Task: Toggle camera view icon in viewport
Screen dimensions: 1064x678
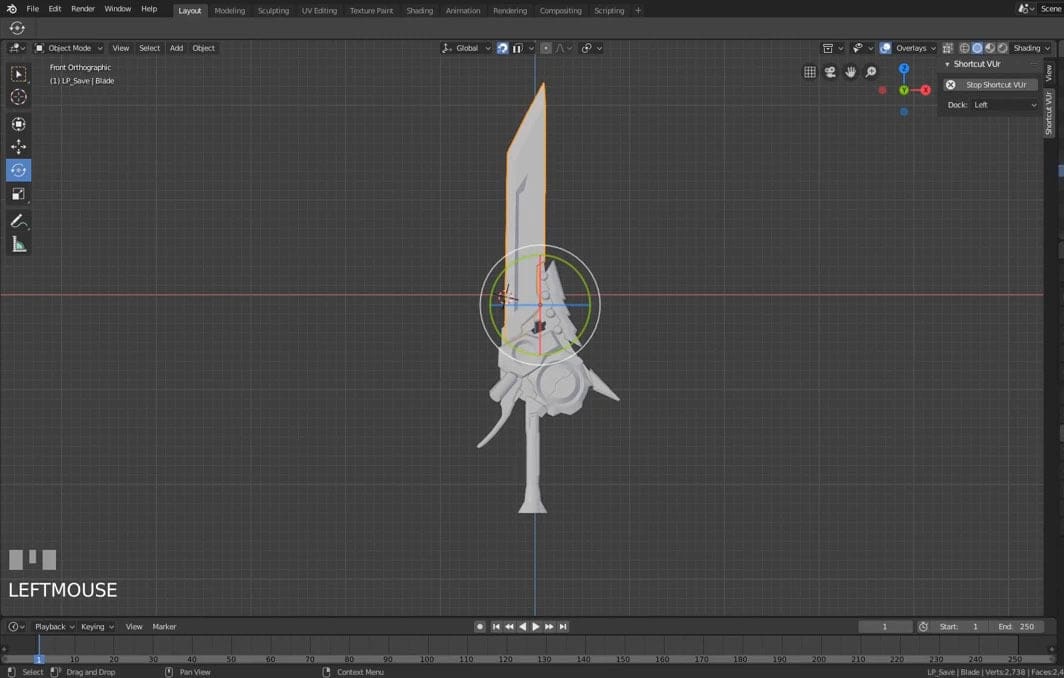Action: [830, 72]
